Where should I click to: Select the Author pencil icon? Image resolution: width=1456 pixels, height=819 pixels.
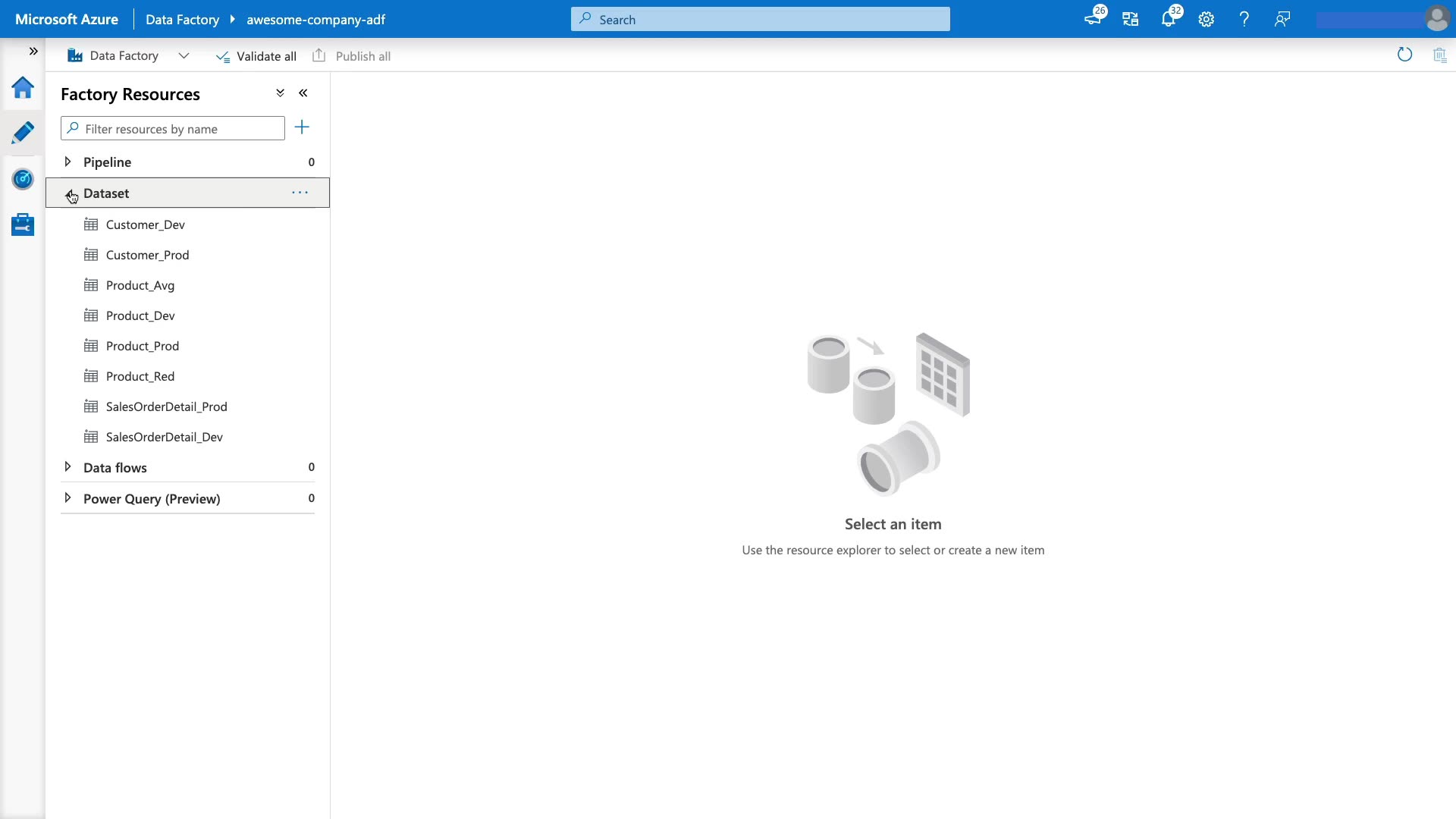[23, 133]
